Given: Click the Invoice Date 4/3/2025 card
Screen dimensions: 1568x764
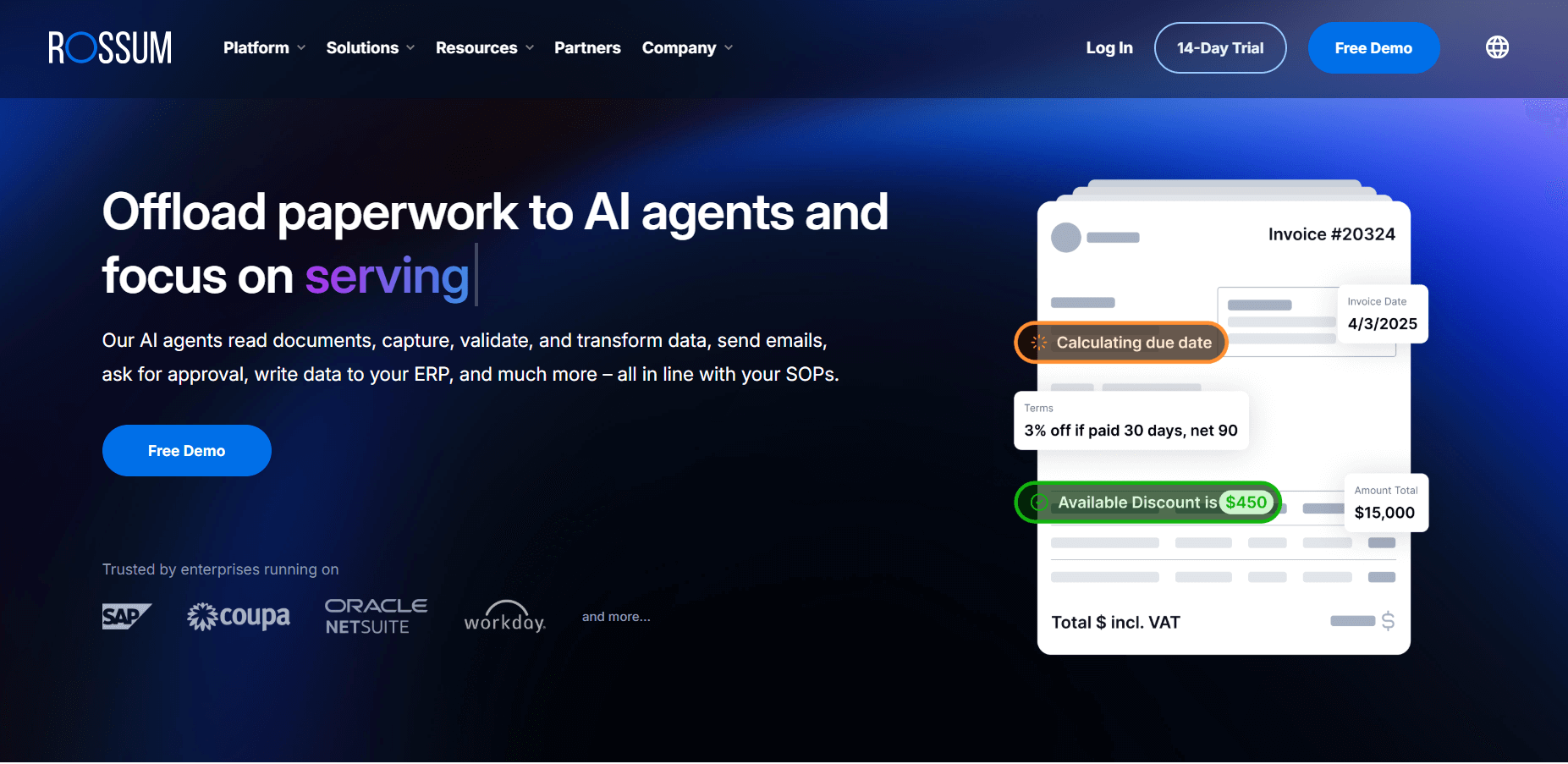Looking at the screenshot, I should [1382, 314].
